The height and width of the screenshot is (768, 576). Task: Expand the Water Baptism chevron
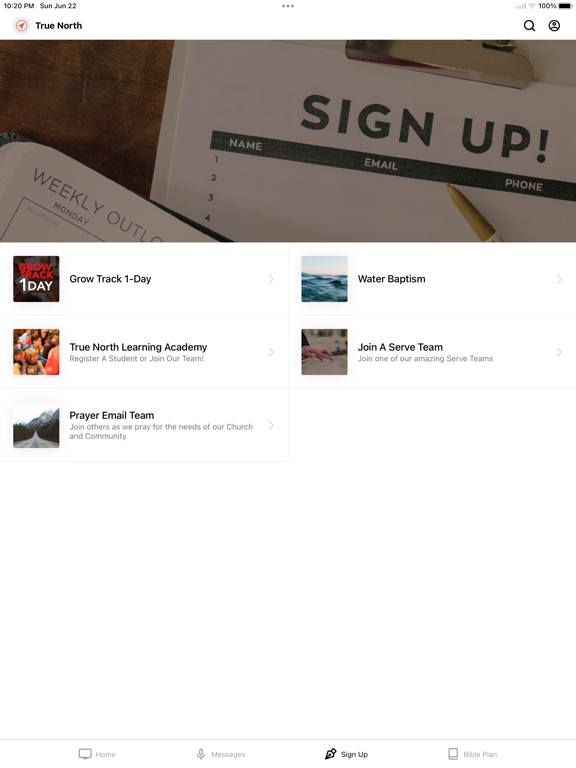[559, 279]
